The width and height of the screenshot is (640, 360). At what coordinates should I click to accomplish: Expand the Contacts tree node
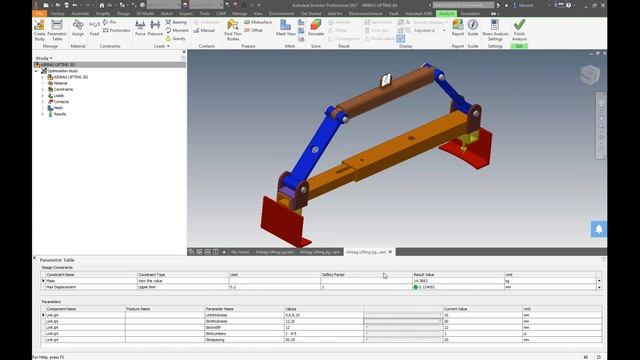pos(43,102)
